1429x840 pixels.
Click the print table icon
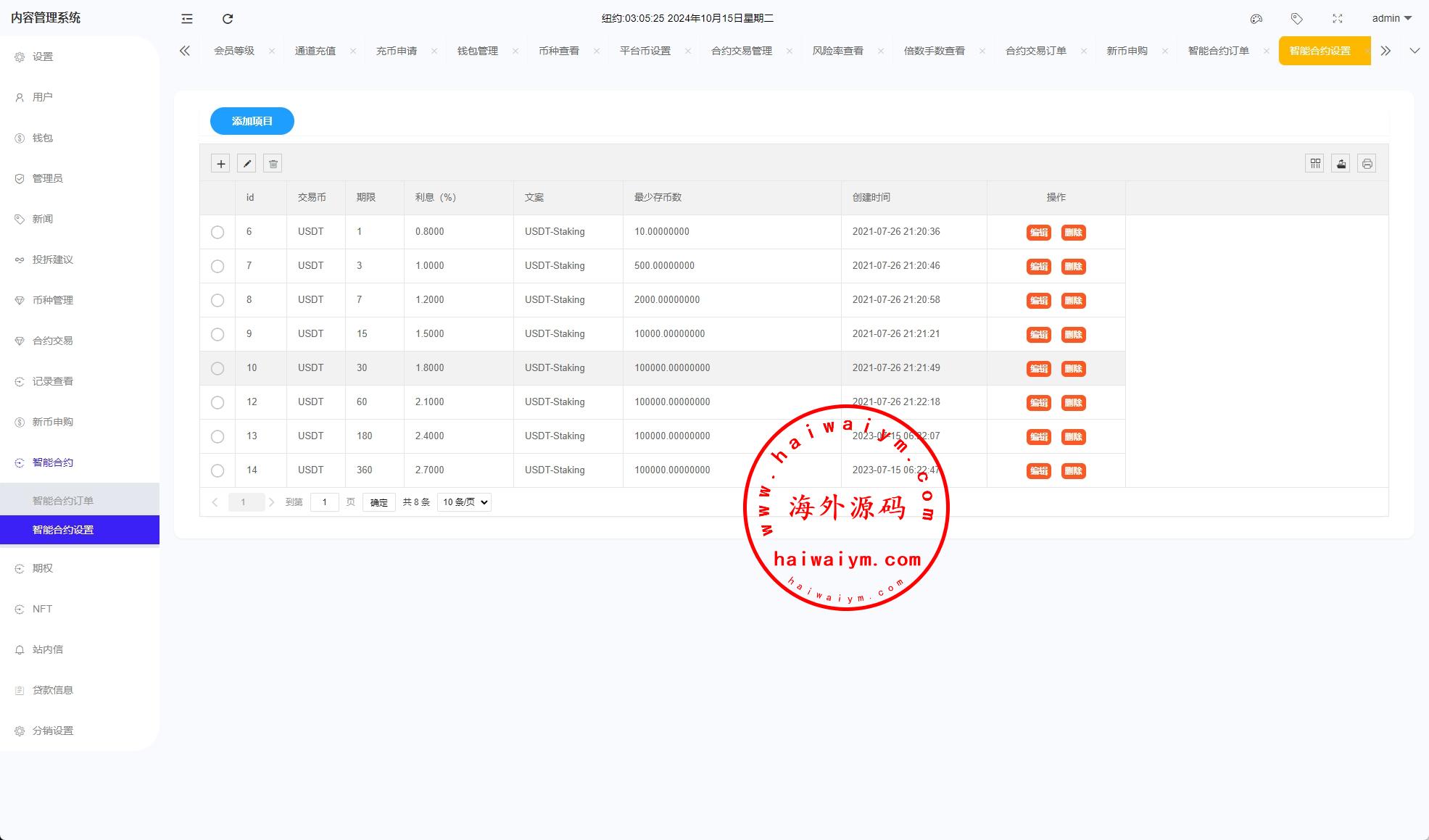pos(1367,164)
